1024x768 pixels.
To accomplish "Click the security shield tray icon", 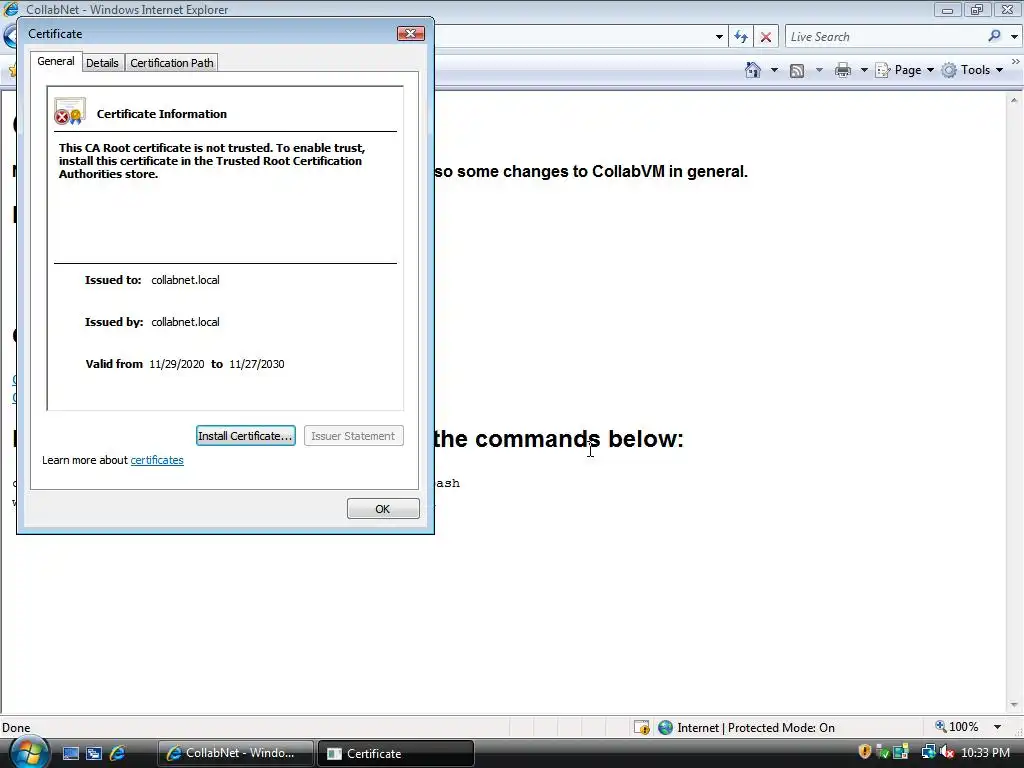I will 865,752.
